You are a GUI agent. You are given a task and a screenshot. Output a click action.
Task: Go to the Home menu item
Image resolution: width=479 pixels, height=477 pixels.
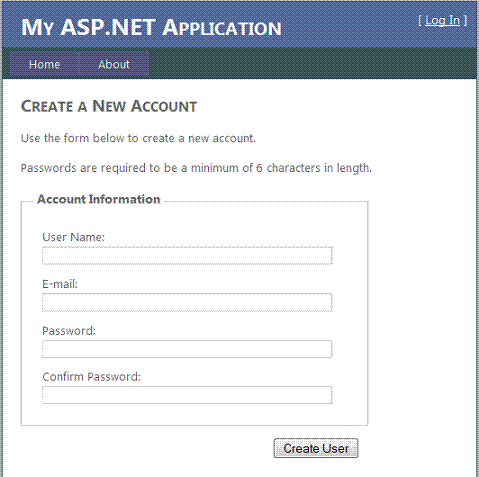44,64
